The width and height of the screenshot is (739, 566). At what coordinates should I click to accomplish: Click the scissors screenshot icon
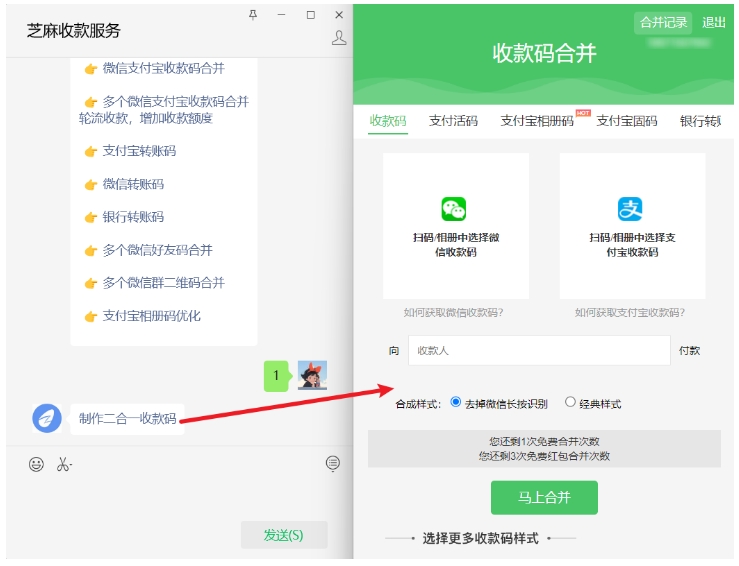coord(64,464)
